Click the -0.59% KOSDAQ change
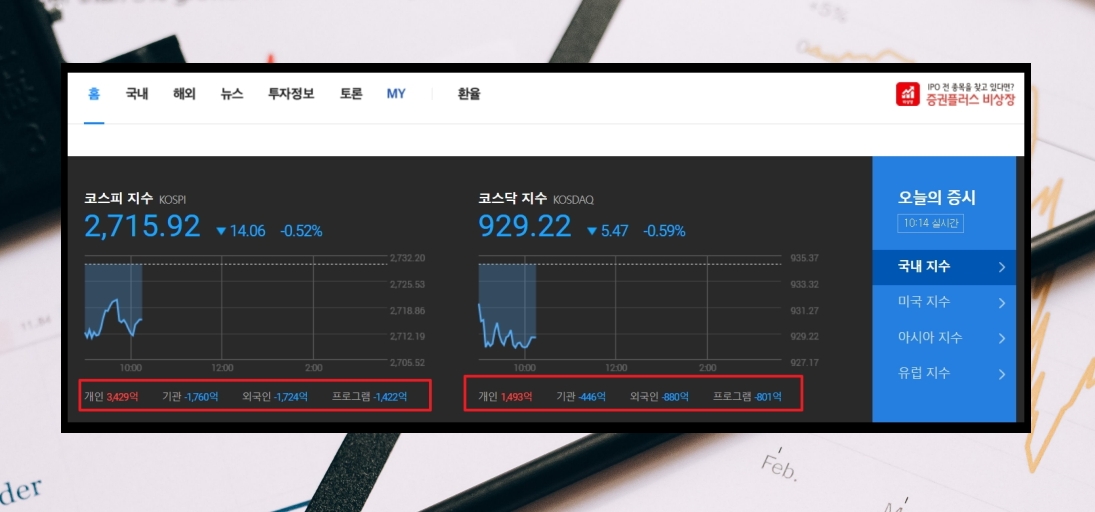 pos(664,231)
